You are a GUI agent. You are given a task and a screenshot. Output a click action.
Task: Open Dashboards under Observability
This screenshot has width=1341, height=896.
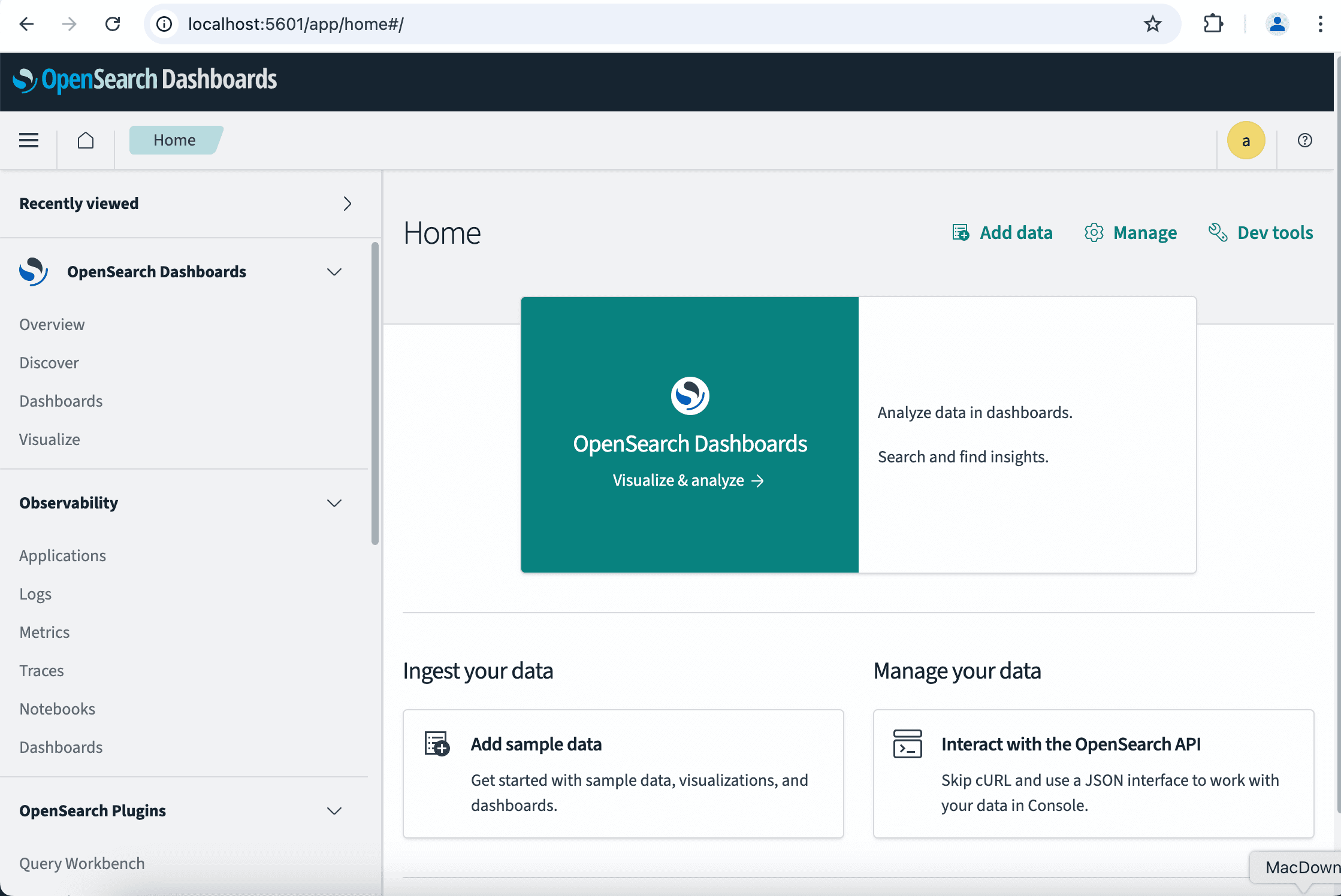pyautogui.click(x=61, y=747)
